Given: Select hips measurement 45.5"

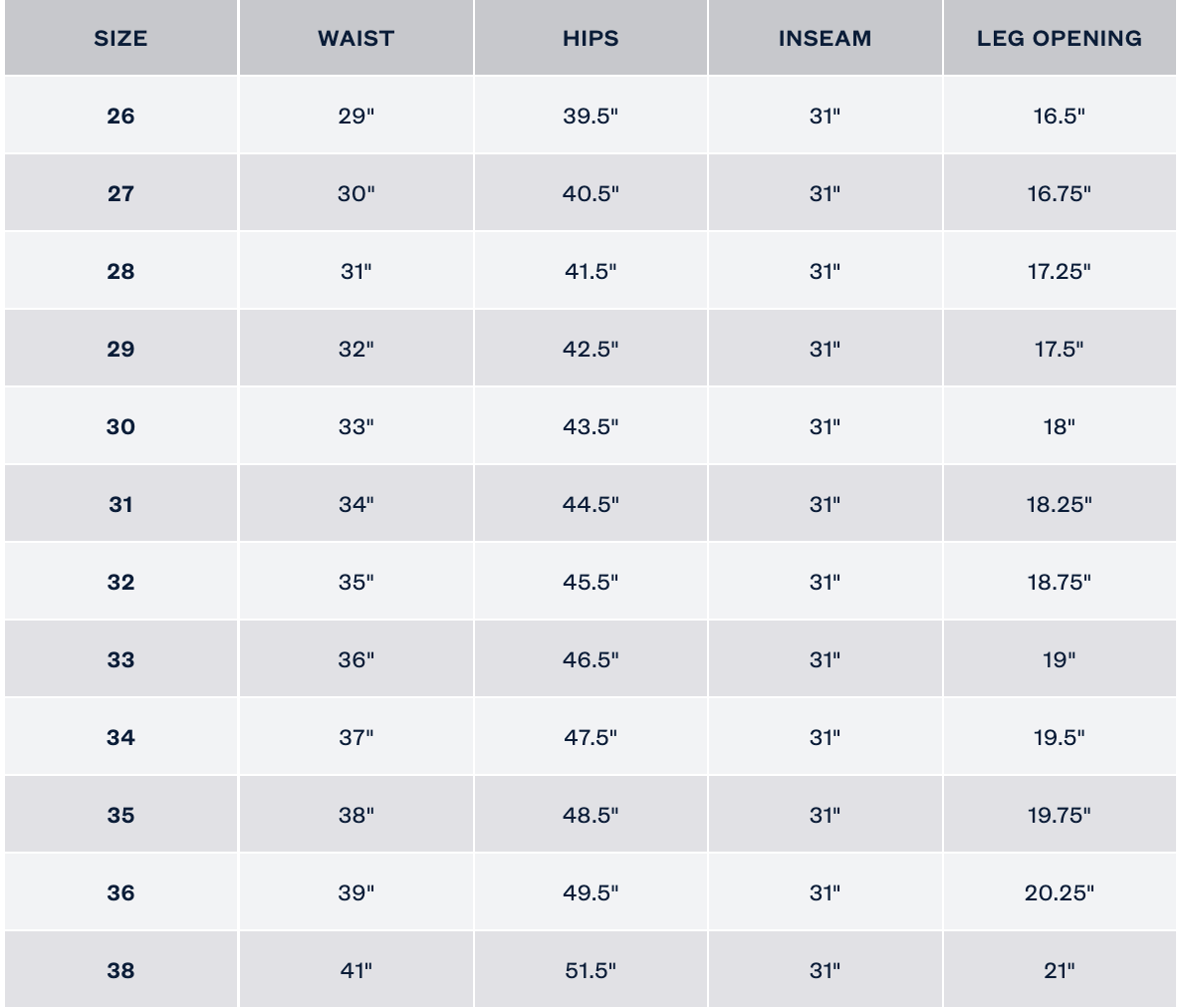Looking at the screenshot, I should (x=591, y=583).
